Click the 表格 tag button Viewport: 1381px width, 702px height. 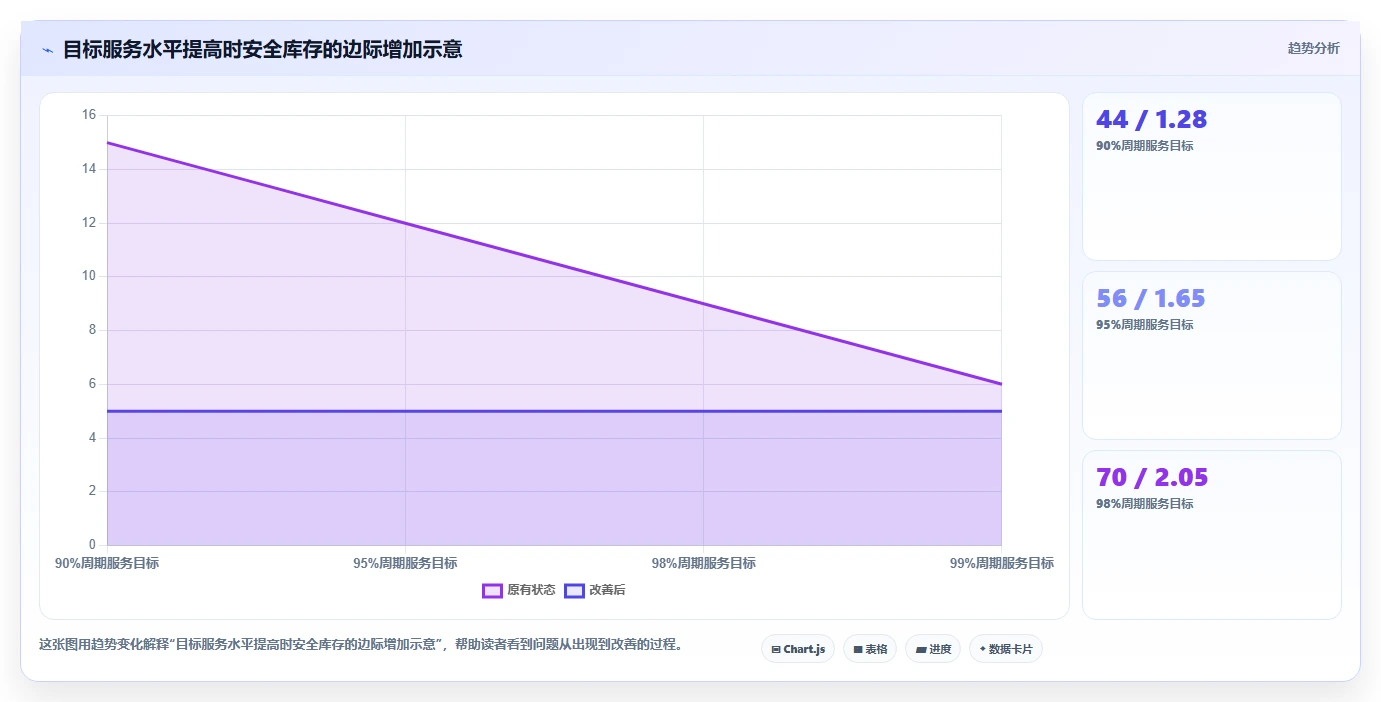click(x=870, y=649)
